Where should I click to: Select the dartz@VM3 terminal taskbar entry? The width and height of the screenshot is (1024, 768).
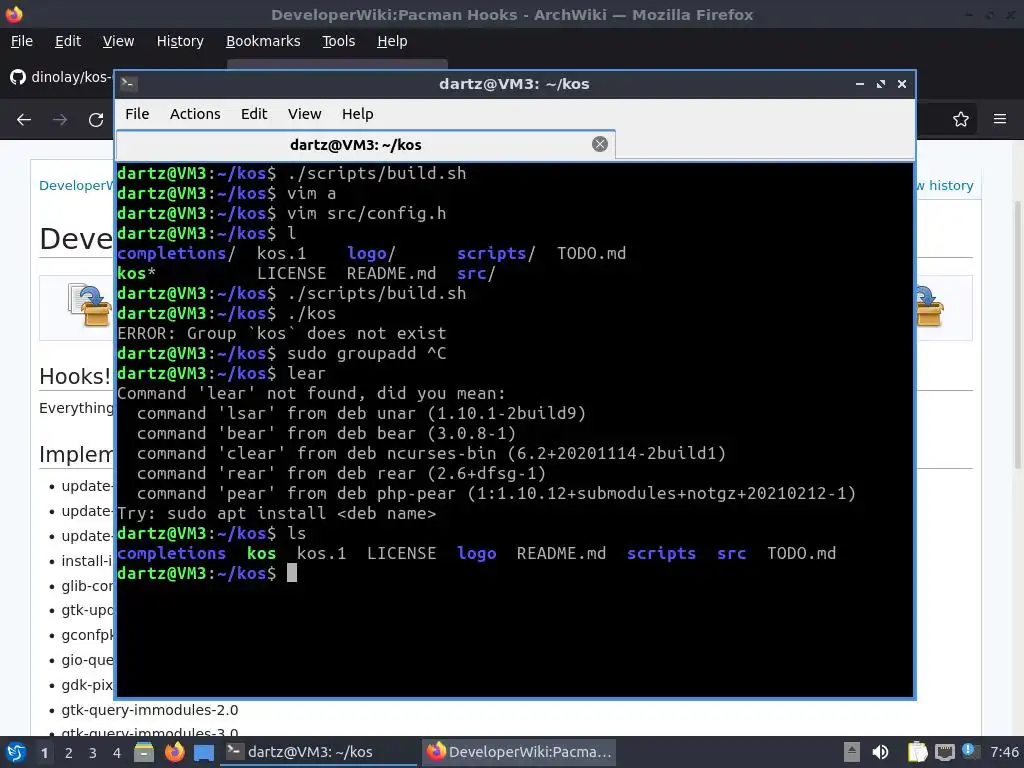tap(319, 752)
